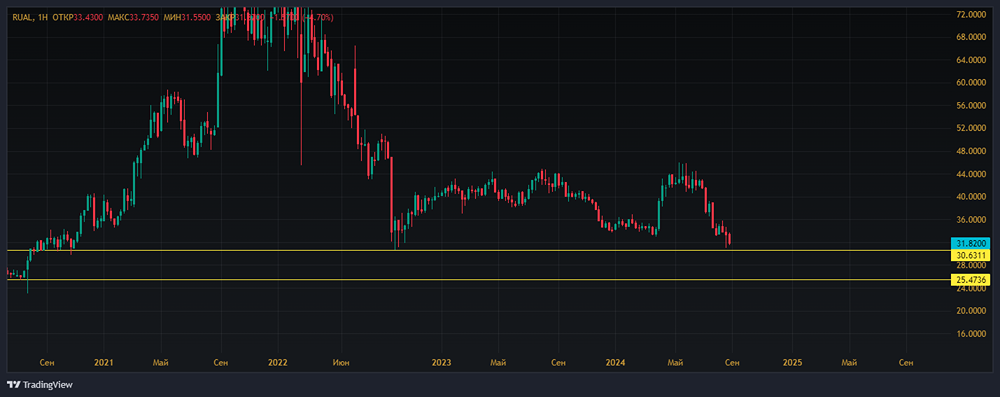Viewport: 1000px width, 397px height.
Task: Click the TradingView logo link
Action: point(40,385)
